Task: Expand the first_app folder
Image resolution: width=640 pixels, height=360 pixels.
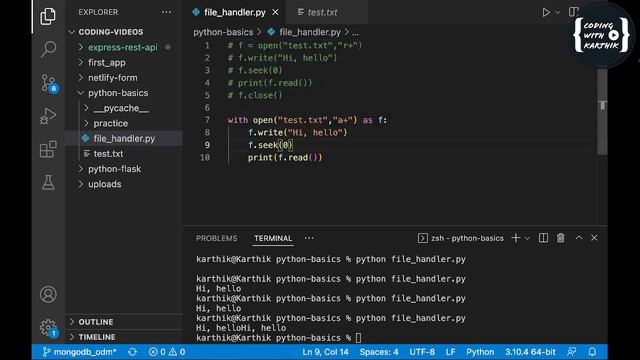Action: 107,62
